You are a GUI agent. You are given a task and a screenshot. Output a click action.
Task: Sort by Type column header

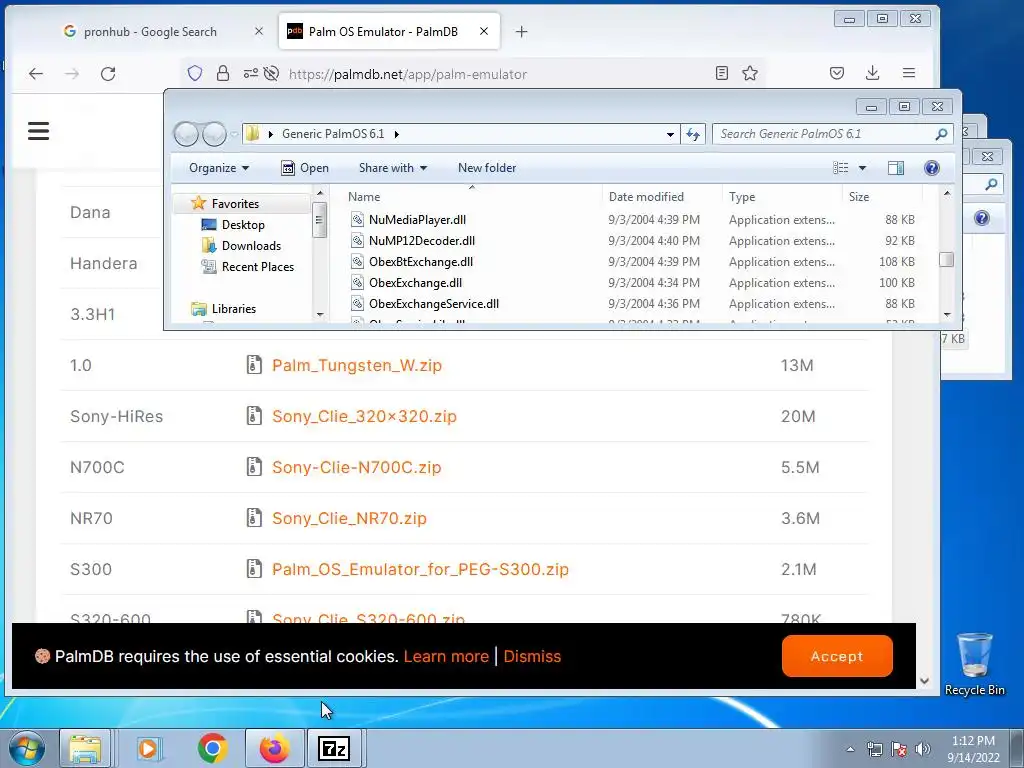pyautogui.click(x=742, y=197)
